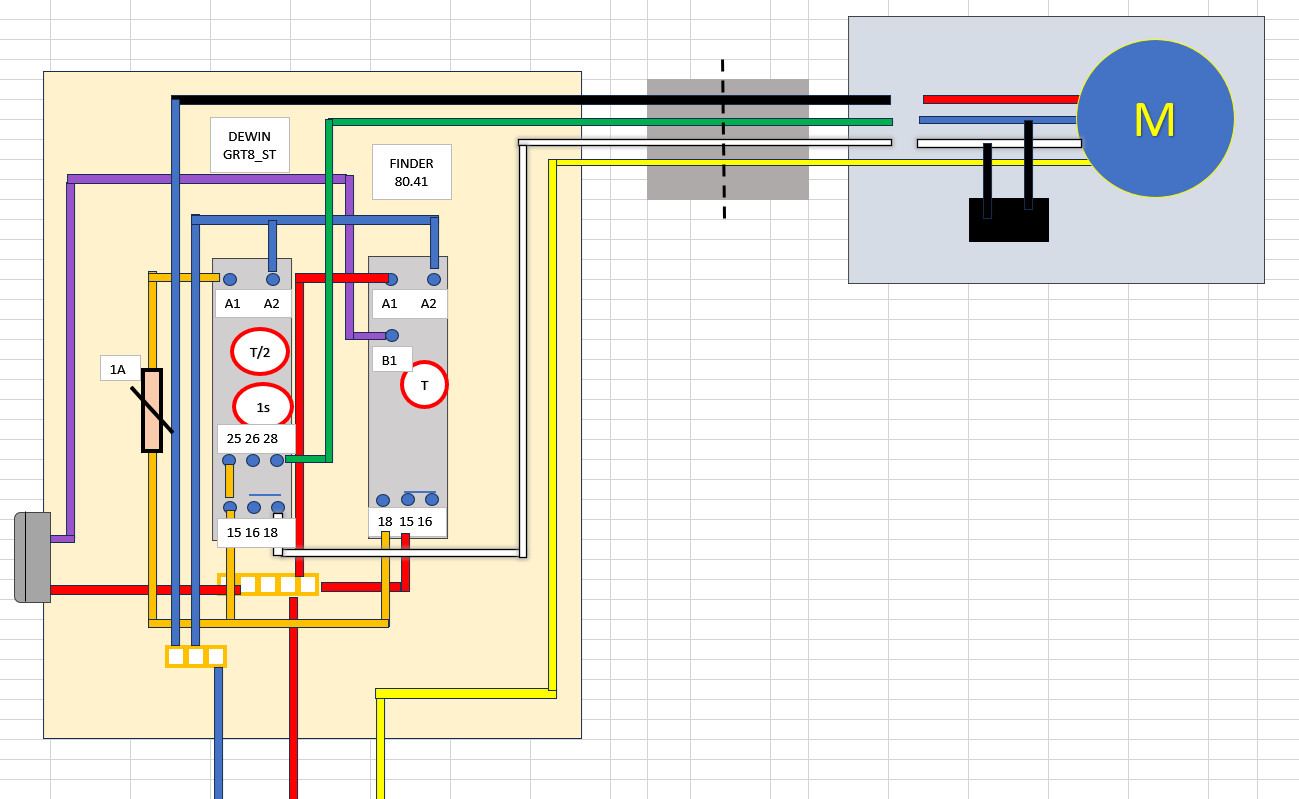
Task: Select the DEWIN GRT8_ST text box
Action: point(250,145)
